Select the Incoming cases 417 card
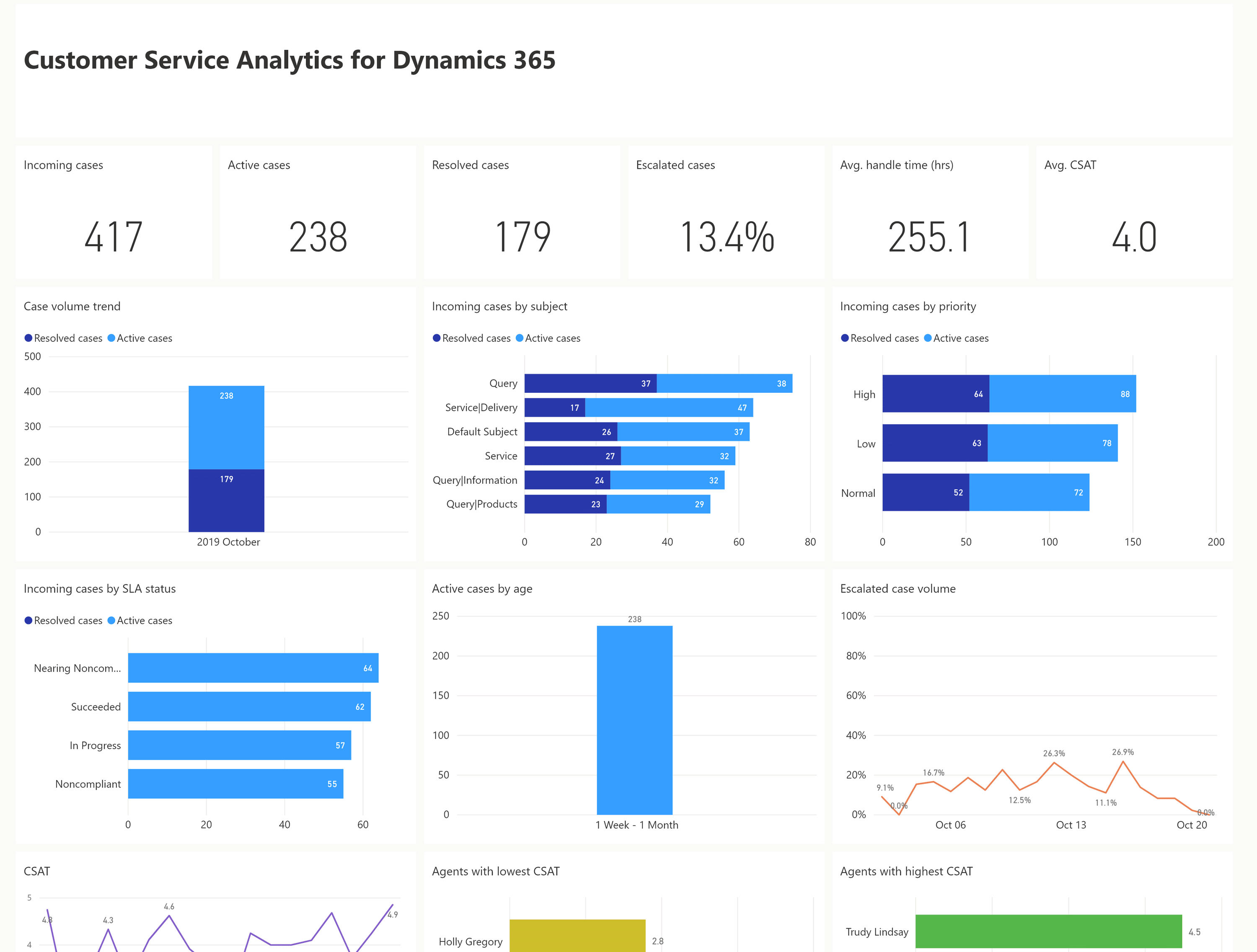This screenshot has height=952, width=1257. pos(114,212)
